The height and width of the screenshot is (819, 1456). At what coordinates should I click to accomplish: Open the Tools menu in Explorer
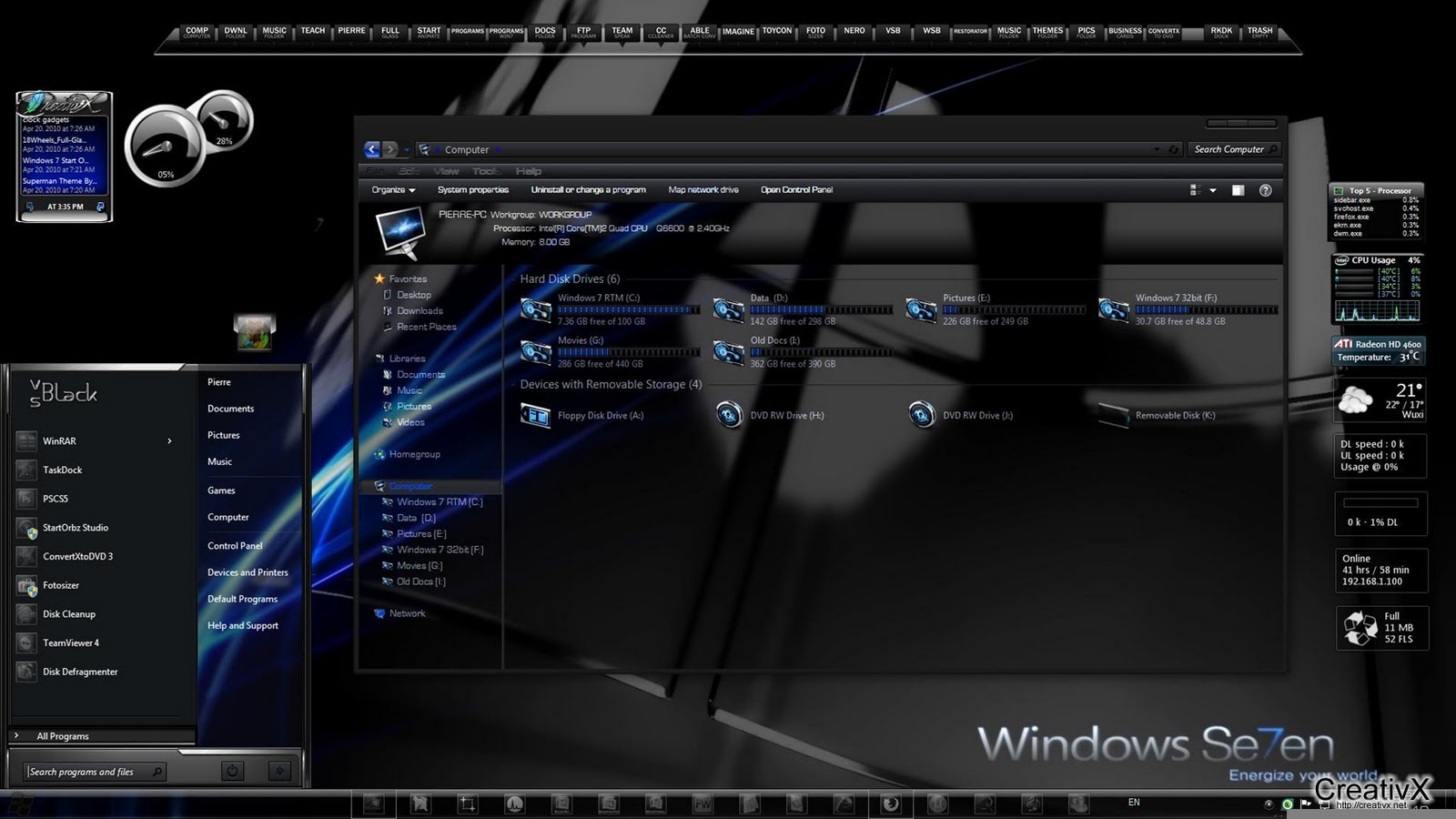tap(486, 171)
